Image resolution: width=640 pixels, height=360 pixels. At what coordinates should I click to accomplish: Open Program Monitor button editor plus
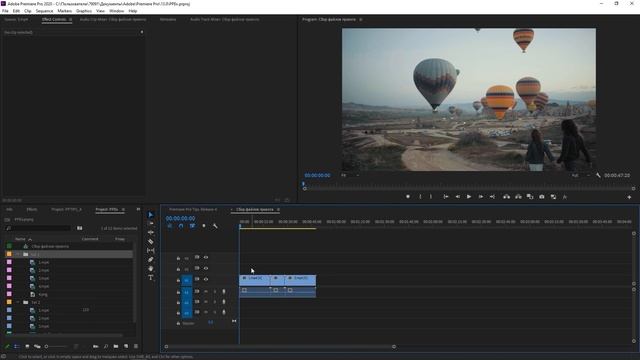(x=629, y=197)
